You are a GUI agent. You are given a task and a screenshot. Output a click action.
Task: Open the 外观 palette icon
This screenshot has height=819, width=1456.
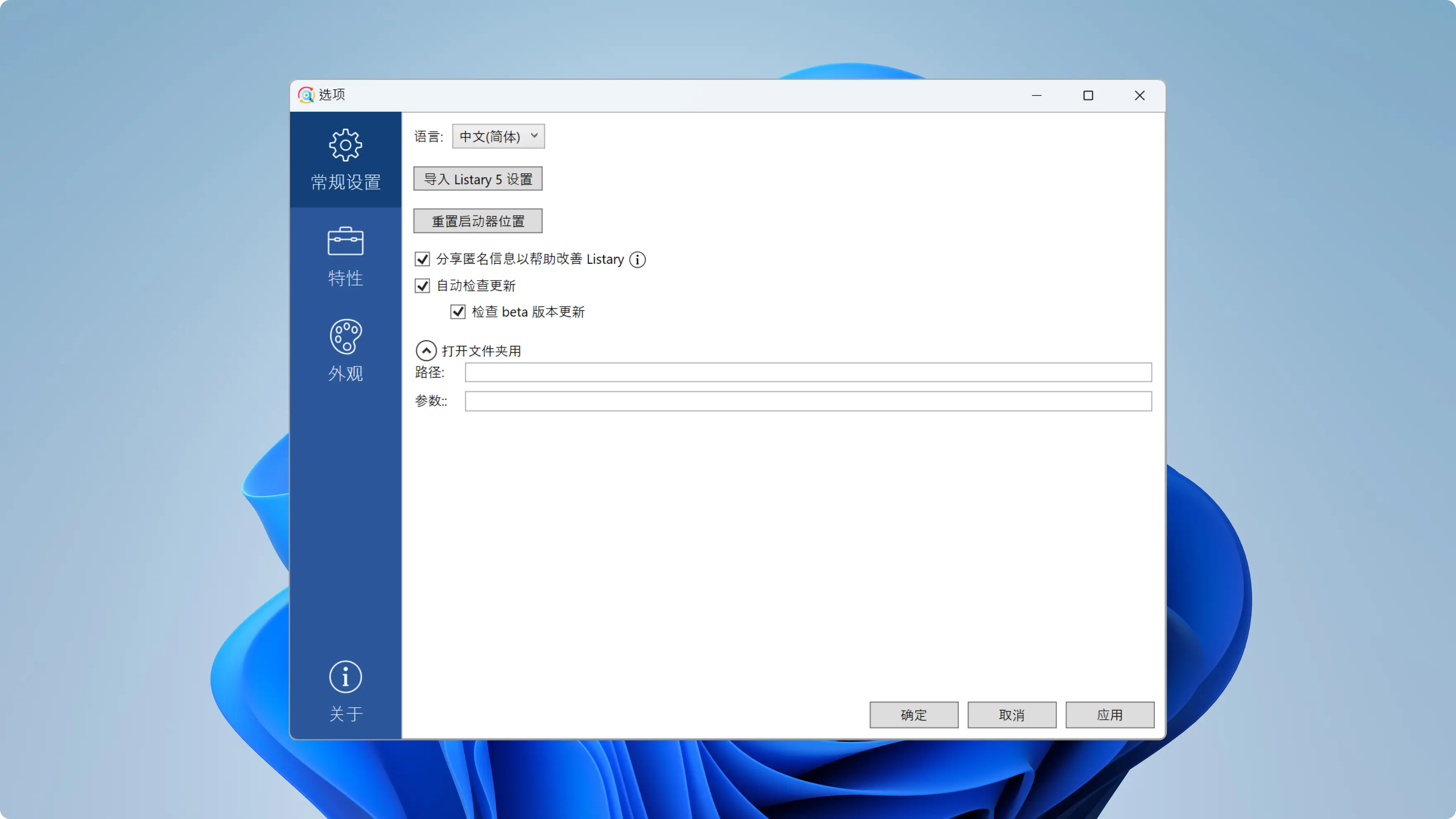pyautogui.click(x=345, y=337)
